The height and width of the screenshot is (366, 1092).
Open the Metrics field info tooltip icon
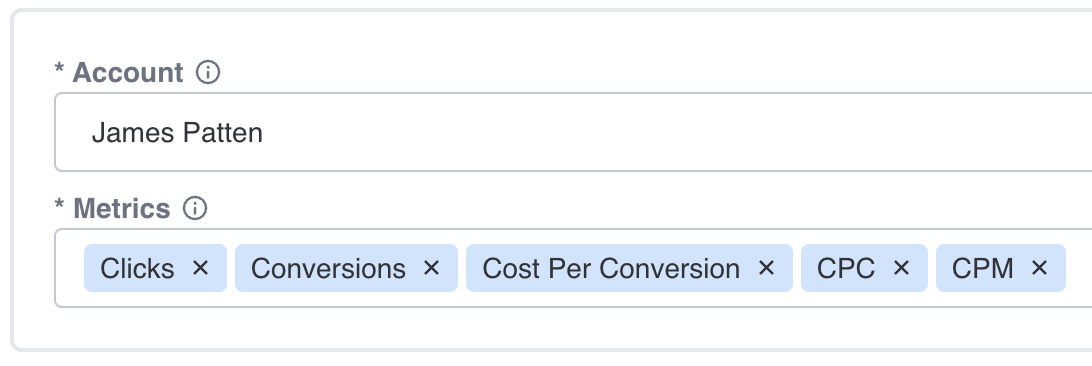pyautogui.click(x=194, y=208)
